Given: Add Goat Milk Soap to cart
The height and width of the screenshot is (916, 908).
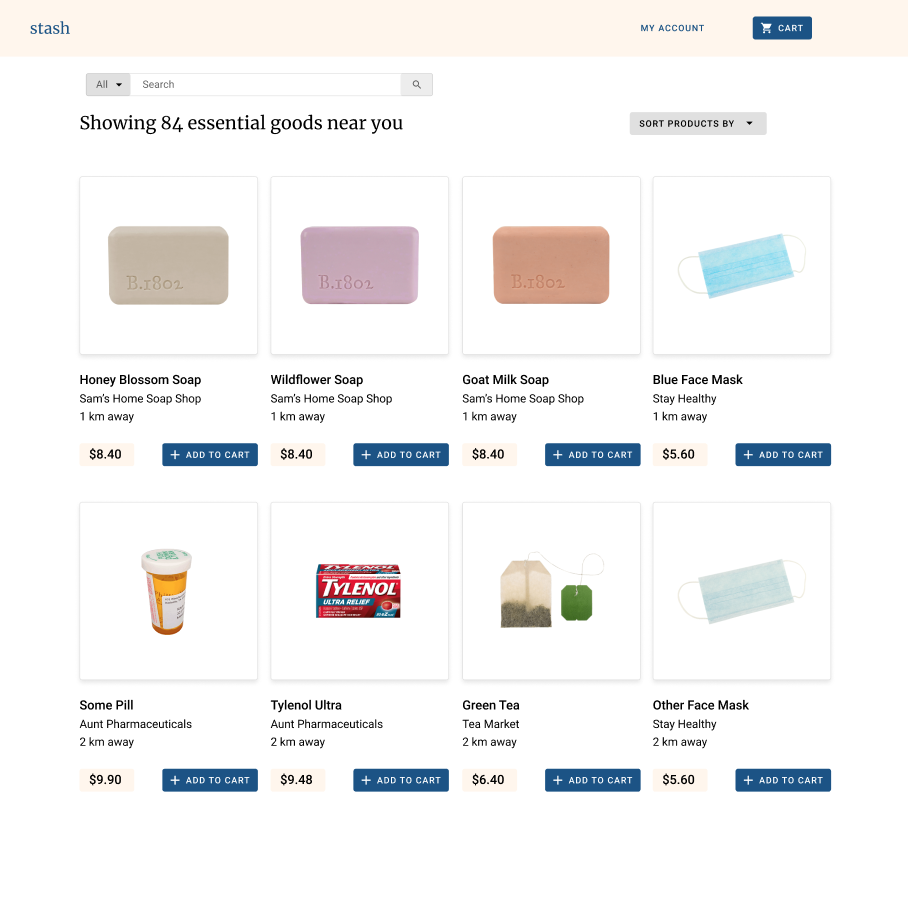Looking at the screenshot, I should coord(592,454).
